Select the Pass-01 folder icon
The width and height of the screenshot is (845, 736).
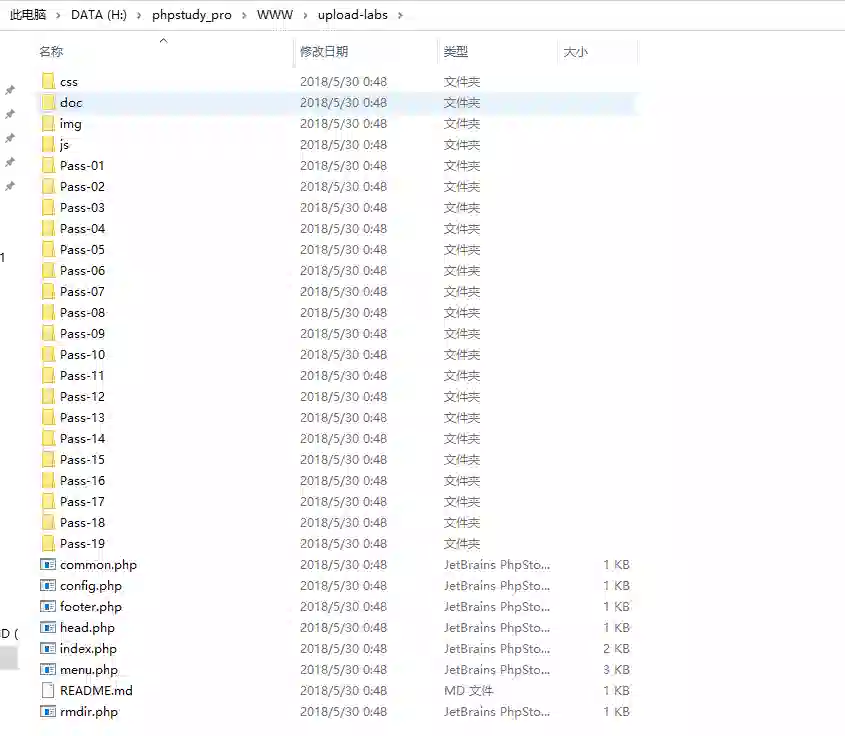(x=48, y=165)
